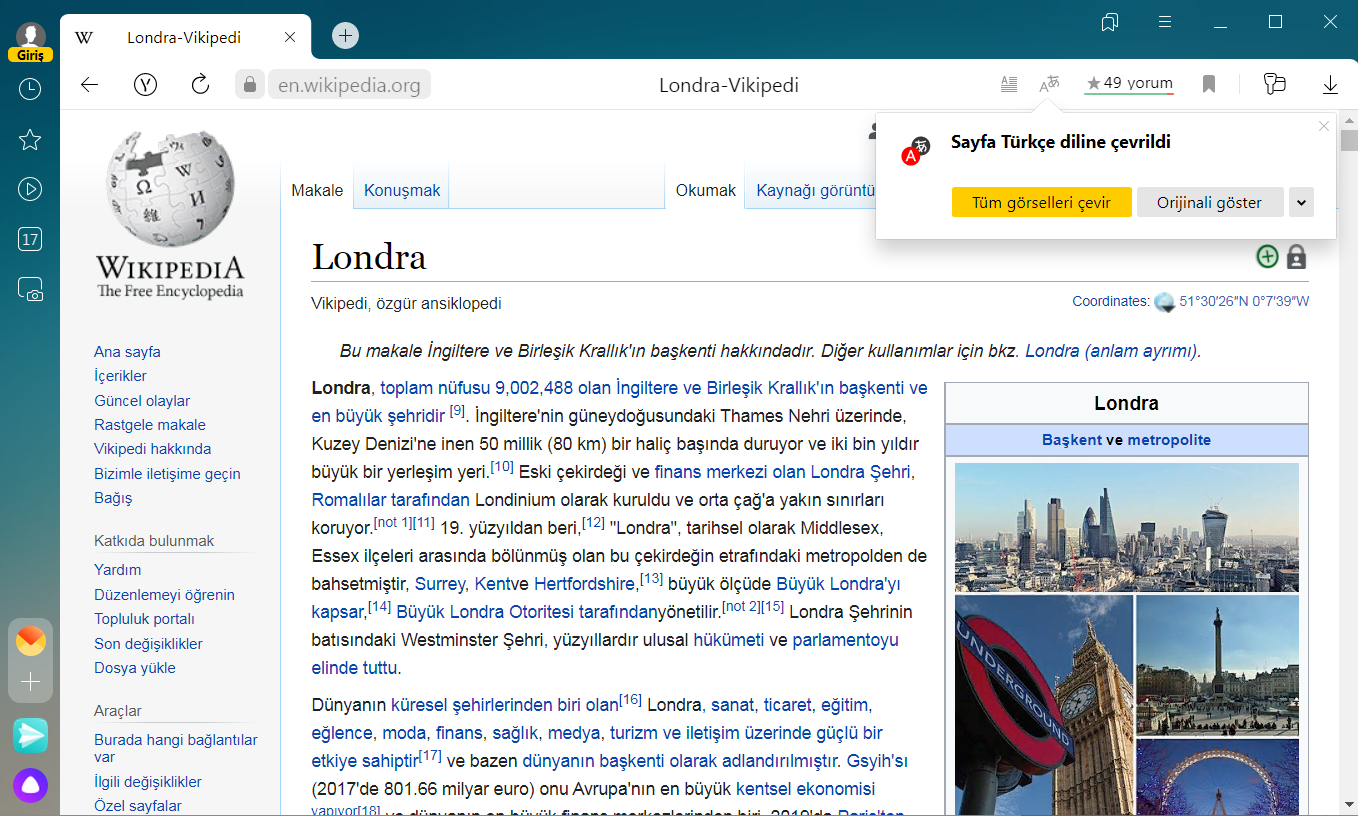Open the calendar 17 icon in sidebar
Viewport: 1358px width, 816px height.
(30, 239)
